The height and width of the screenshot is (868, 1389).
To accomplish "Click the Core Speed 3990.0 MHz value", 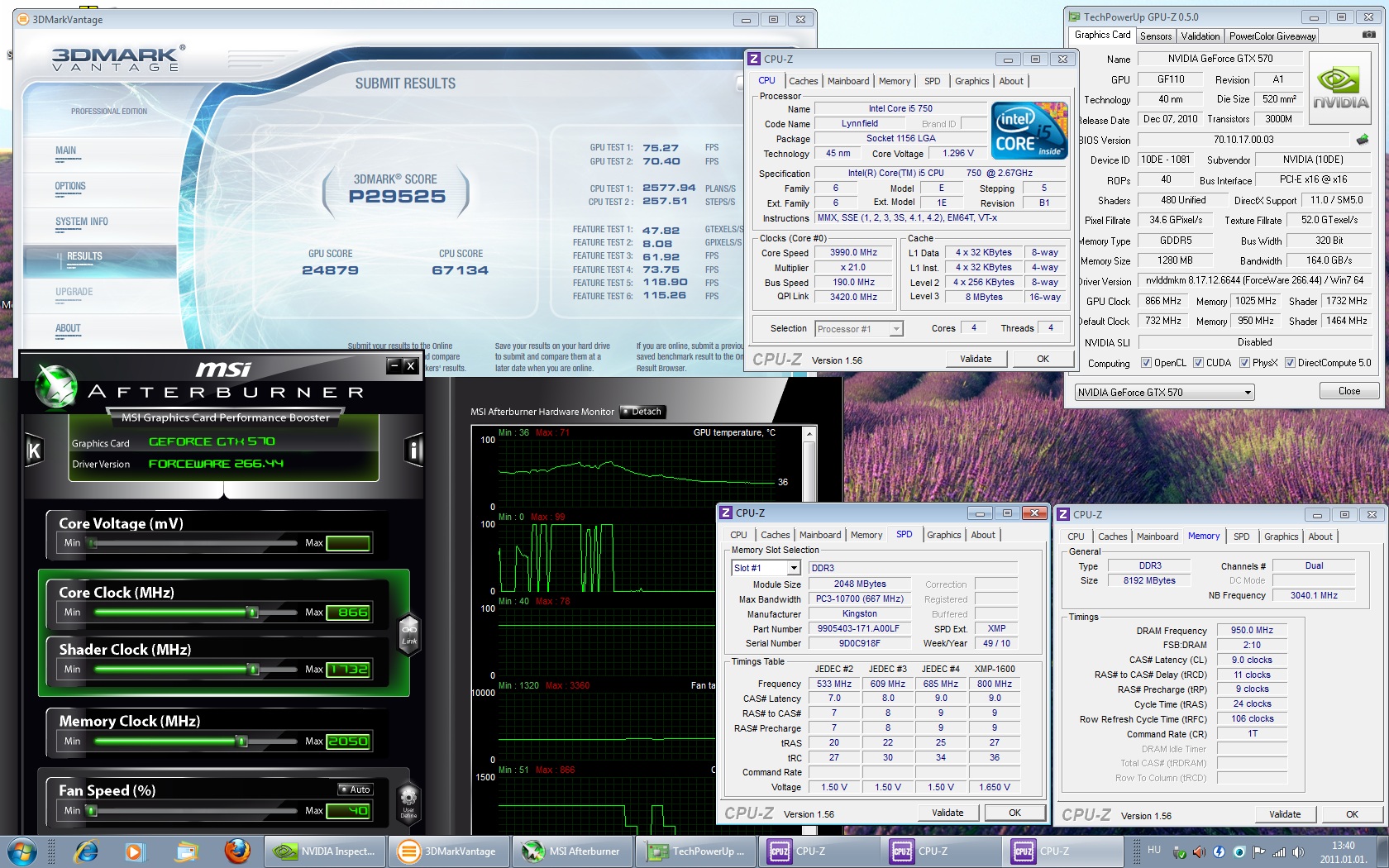I will coord(853,253).
